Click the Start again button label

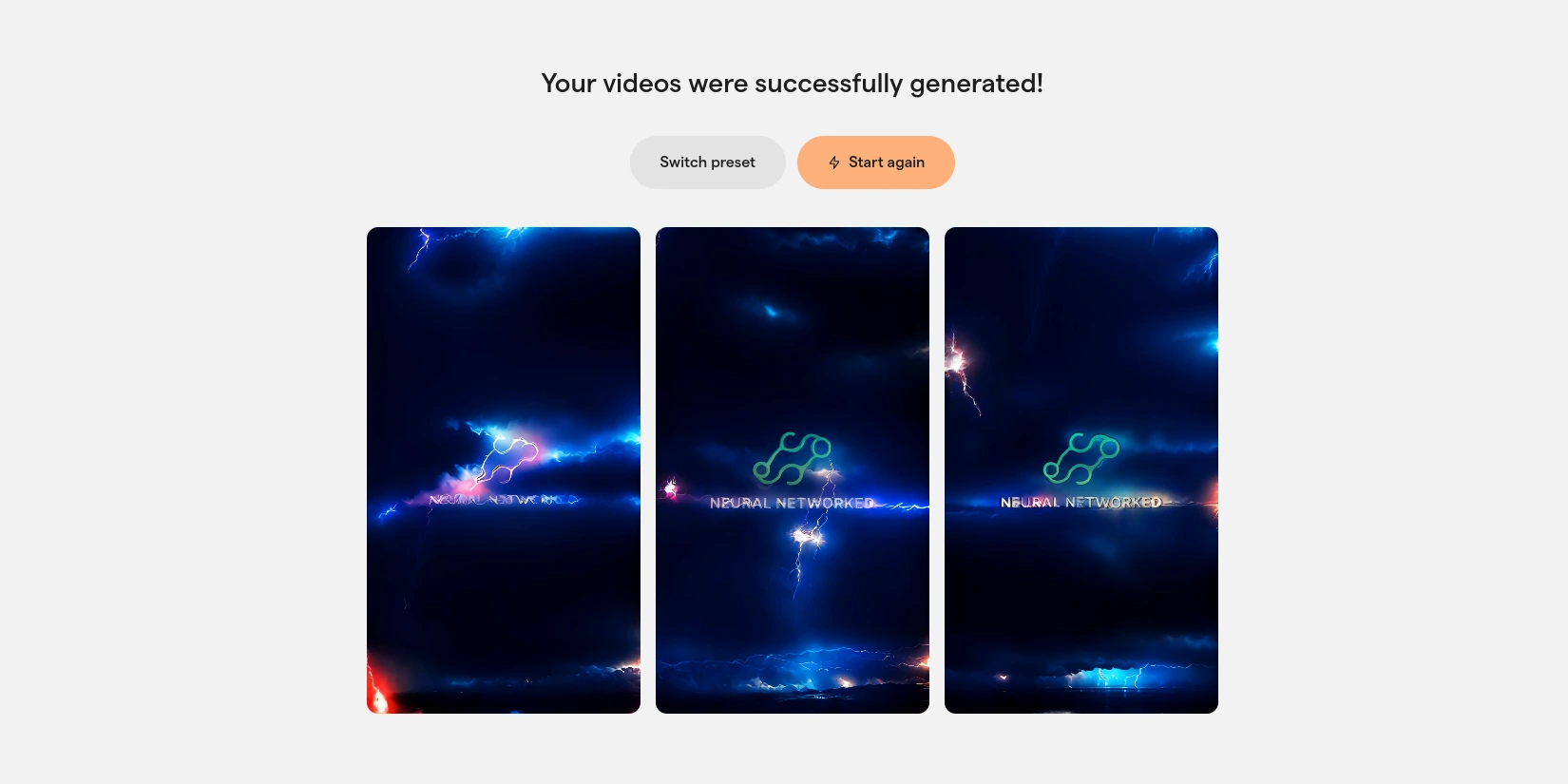[887, 163]
